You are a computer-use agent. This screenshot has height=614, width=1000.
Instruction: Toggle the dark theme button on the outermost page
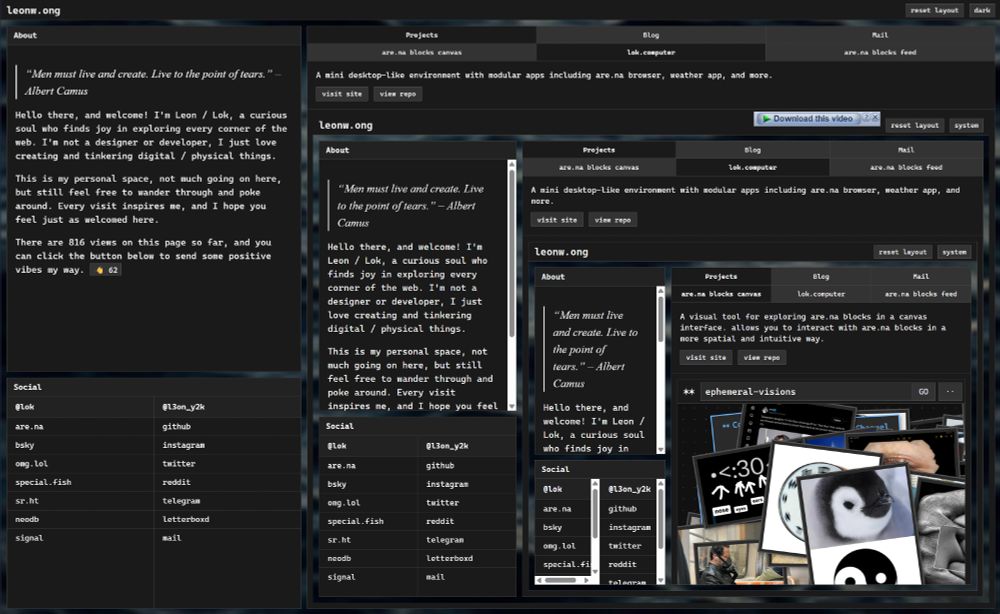point(982,10)
